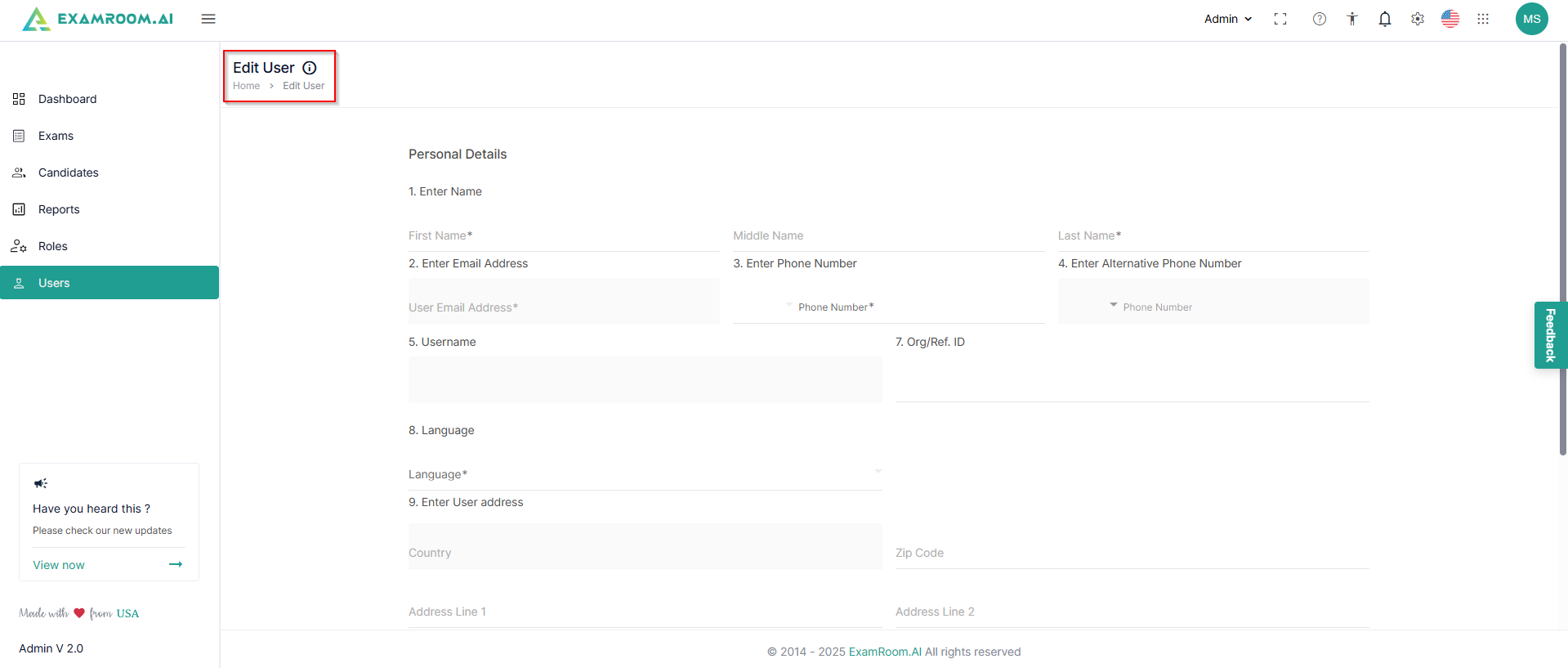1568x668 pixels.
Task: Change language via US flag icon
Action: (1450, 19)
